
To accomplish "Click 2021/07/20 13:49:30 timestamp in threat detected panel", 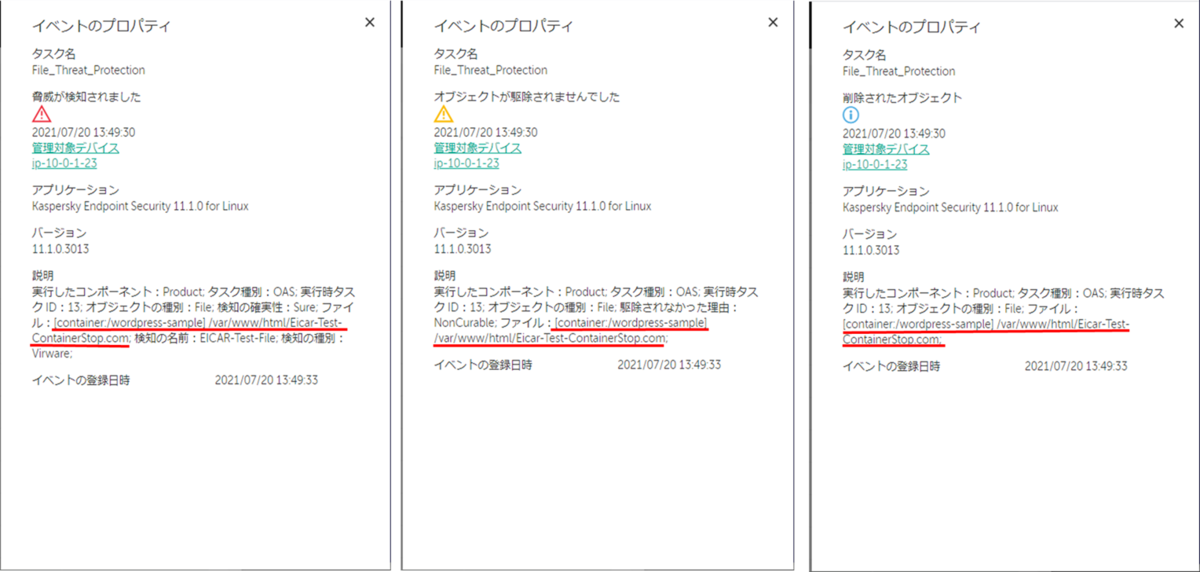I will [x=83, y=132].
